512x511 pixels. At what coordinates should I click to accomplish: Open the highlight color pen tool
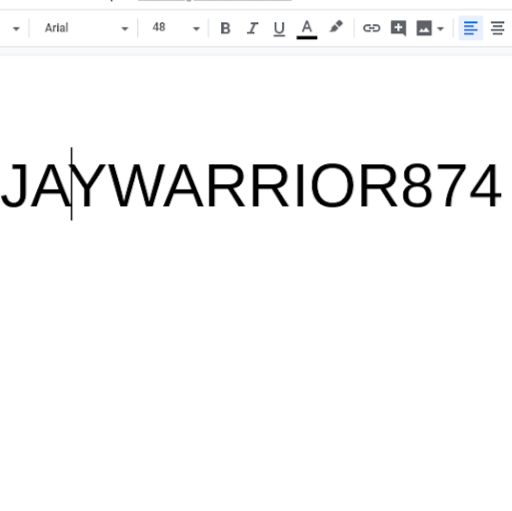click(x=336, y=27)
